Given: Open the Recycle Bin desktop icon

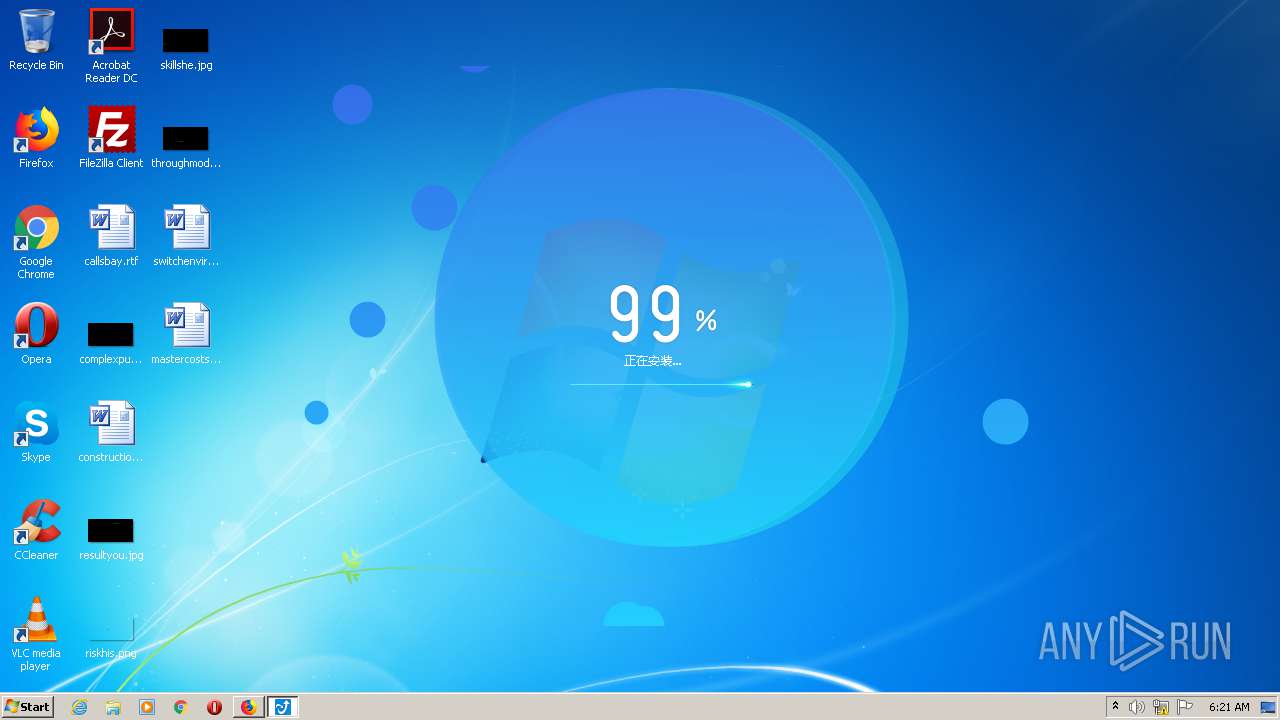Looking at the screenshot, I should coord(36,40).
